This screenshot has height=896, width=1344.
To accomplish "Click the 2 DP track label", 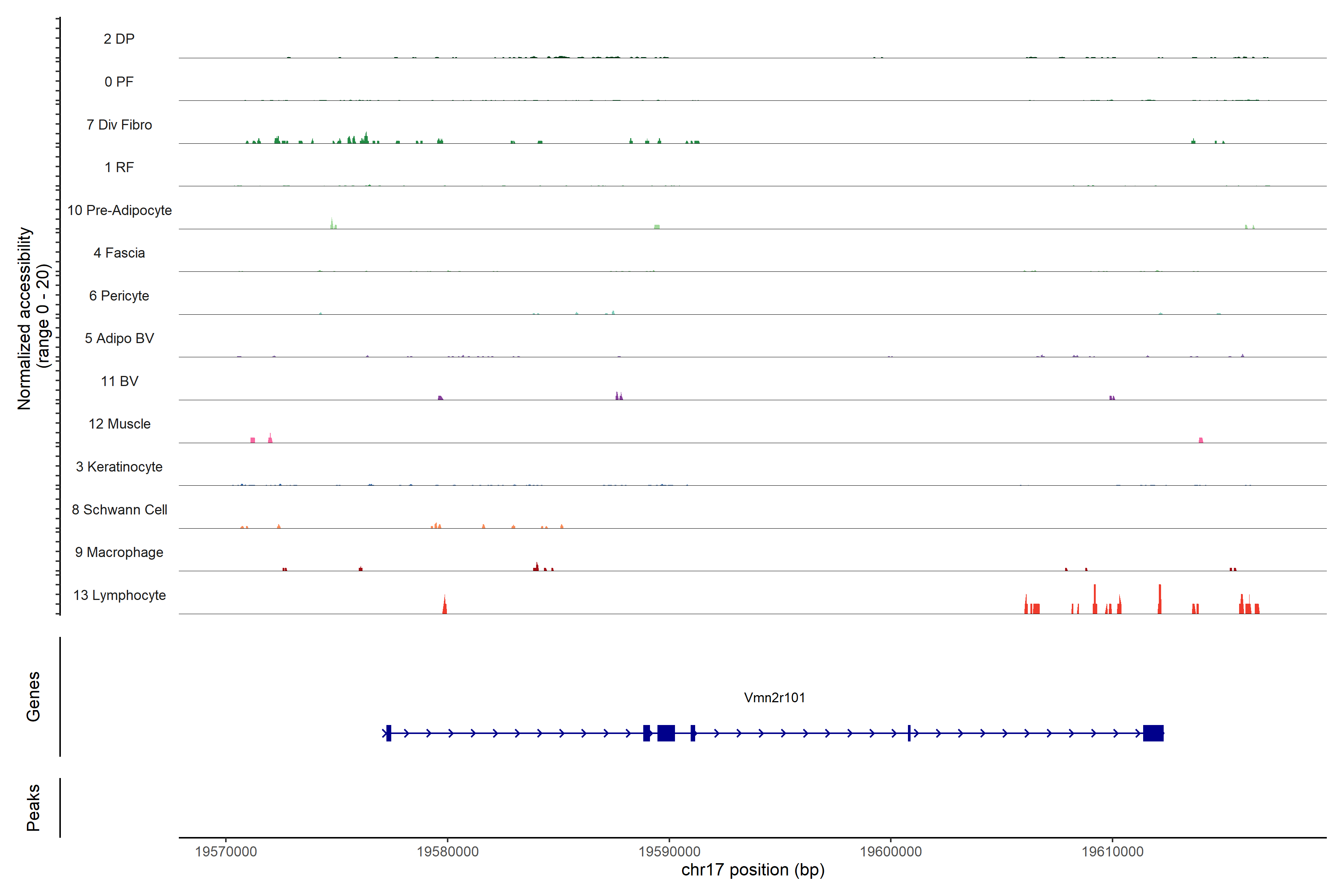I will (x=119, y=39).
